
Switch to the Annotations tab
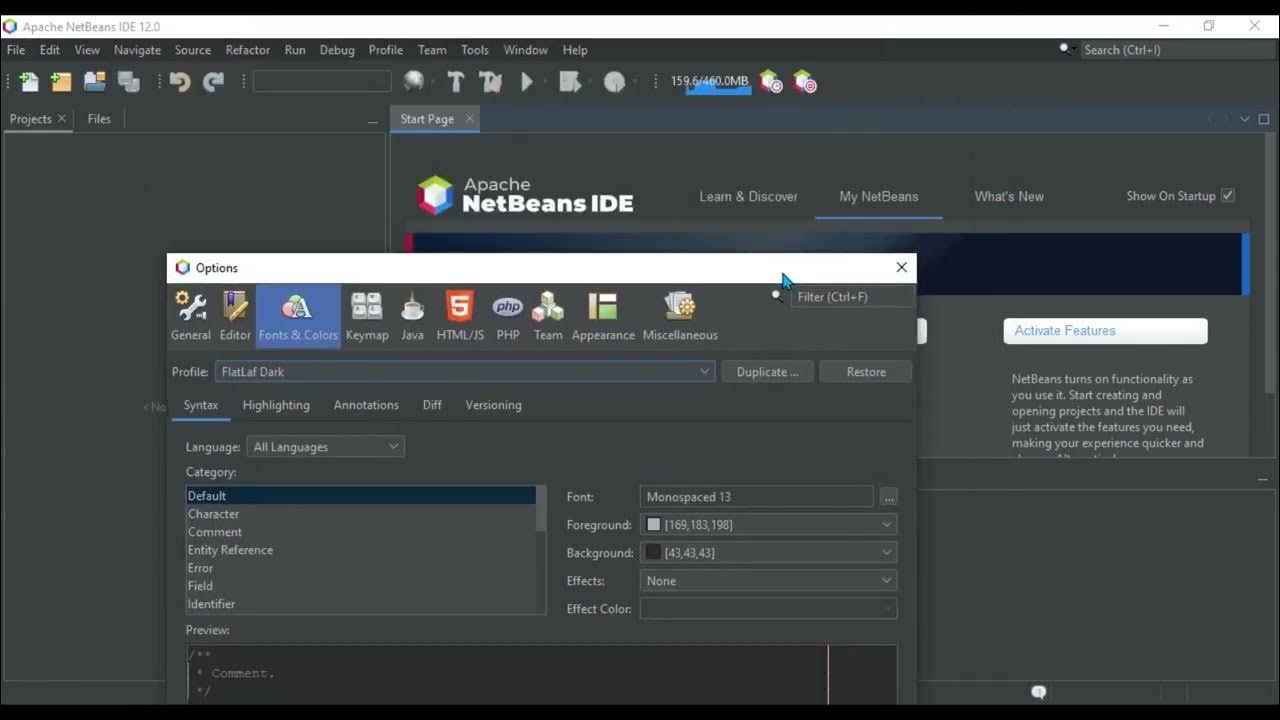click(366, 405)
